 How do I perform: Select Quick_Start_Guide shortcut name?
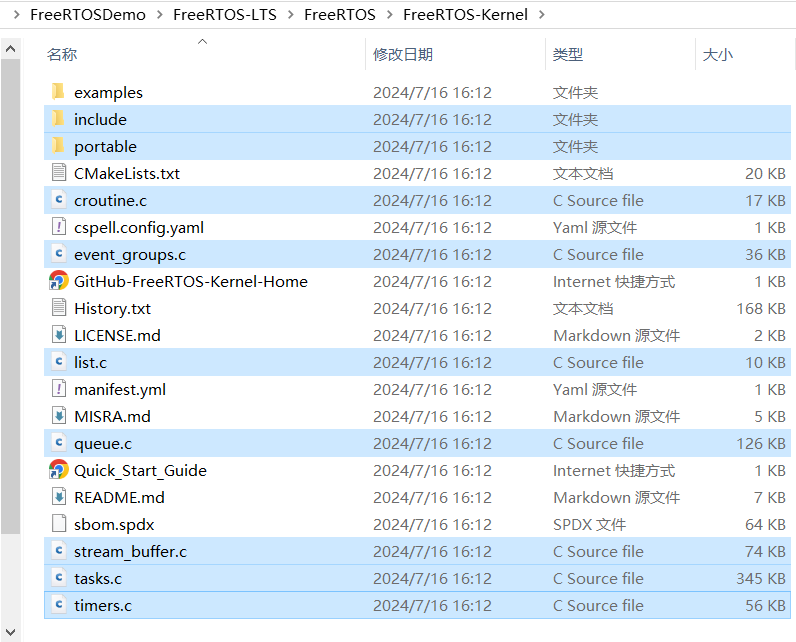[x=140, y=470]
